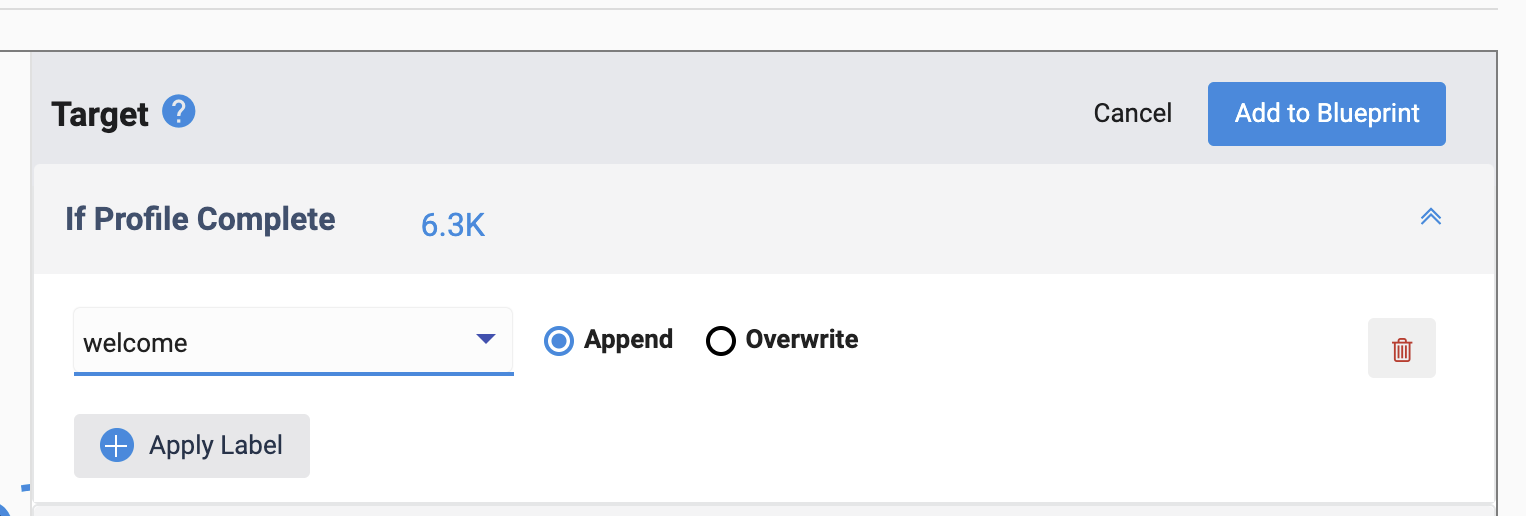The image size is (1526, 516).
Task: Select the Overwrite radio button
Action: [x=721, y=341]
